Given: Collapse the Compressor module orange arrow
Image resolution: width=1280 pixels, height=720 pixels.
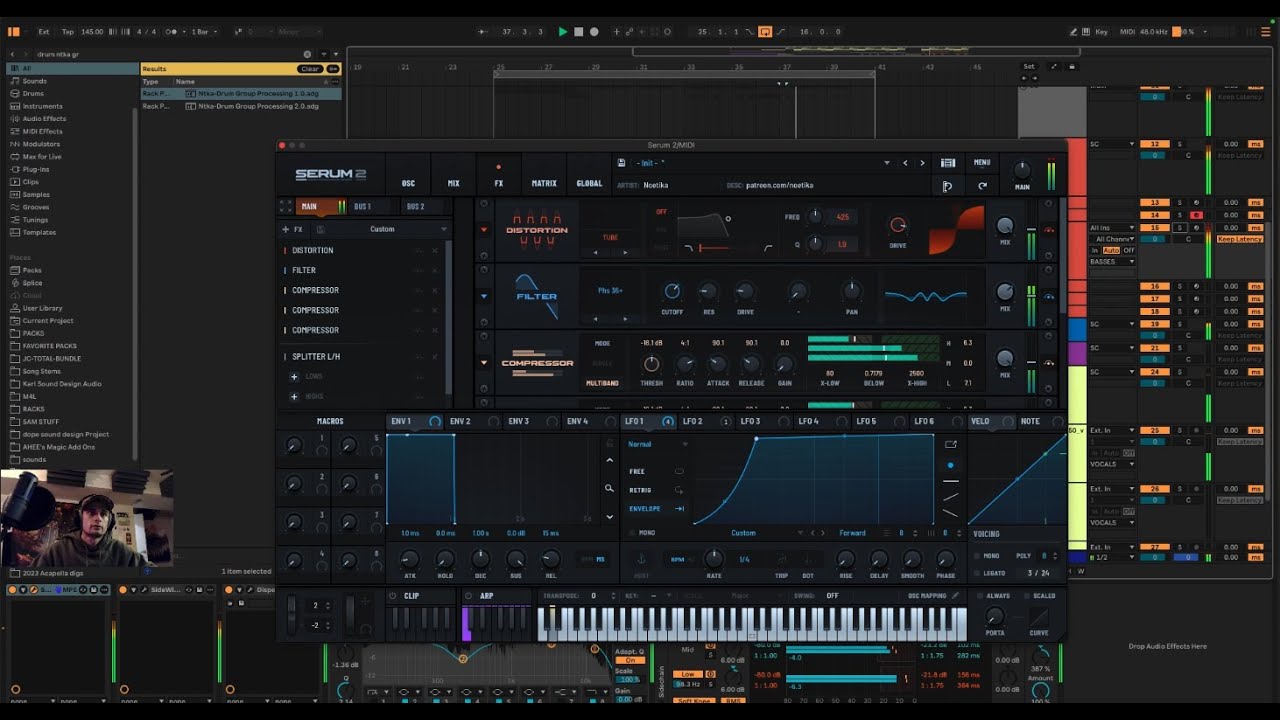Looking at the screenshot, I should (484, 363).
